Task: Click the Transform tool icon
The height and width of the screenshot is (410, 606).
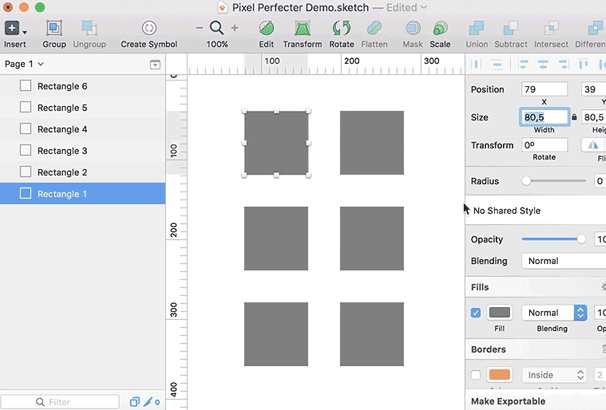Action: point(302,28)
